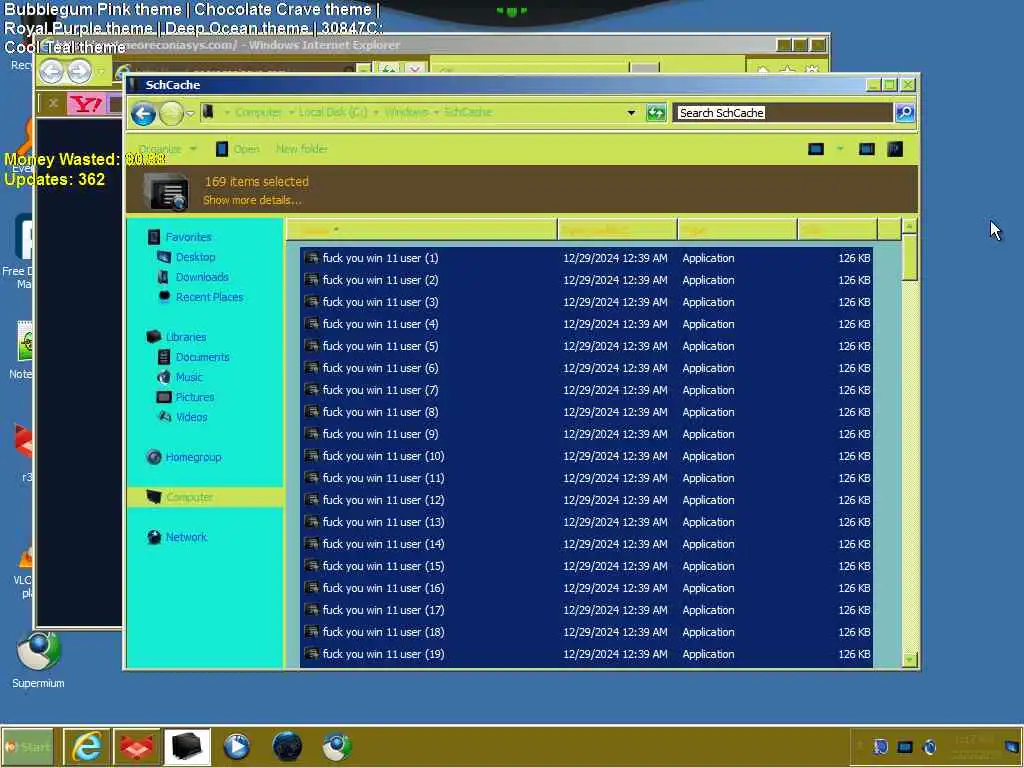Click the search magnifier button
The width and height of the screenshot is (1024, 768).
(x=904, y=113)
